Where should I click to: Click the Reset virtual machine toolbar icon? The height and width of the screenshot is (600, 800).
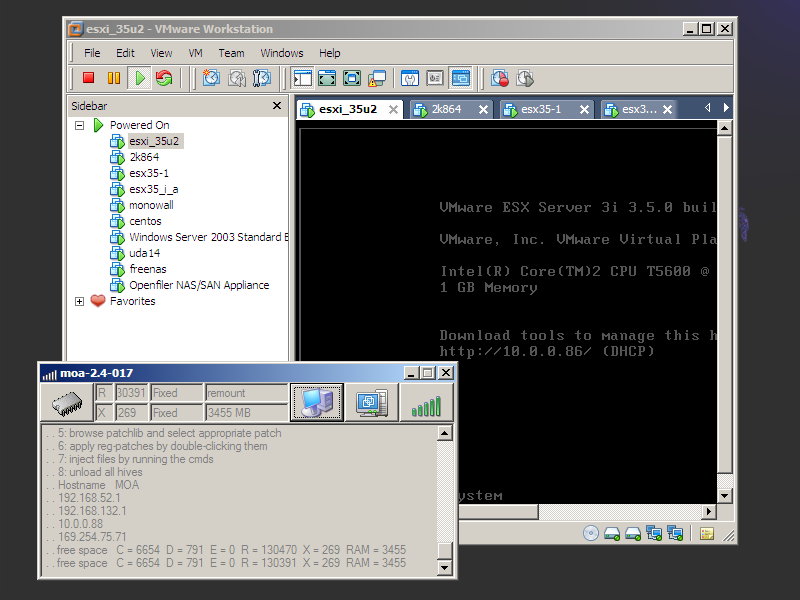pyautogui.click(x=164, y=78)
